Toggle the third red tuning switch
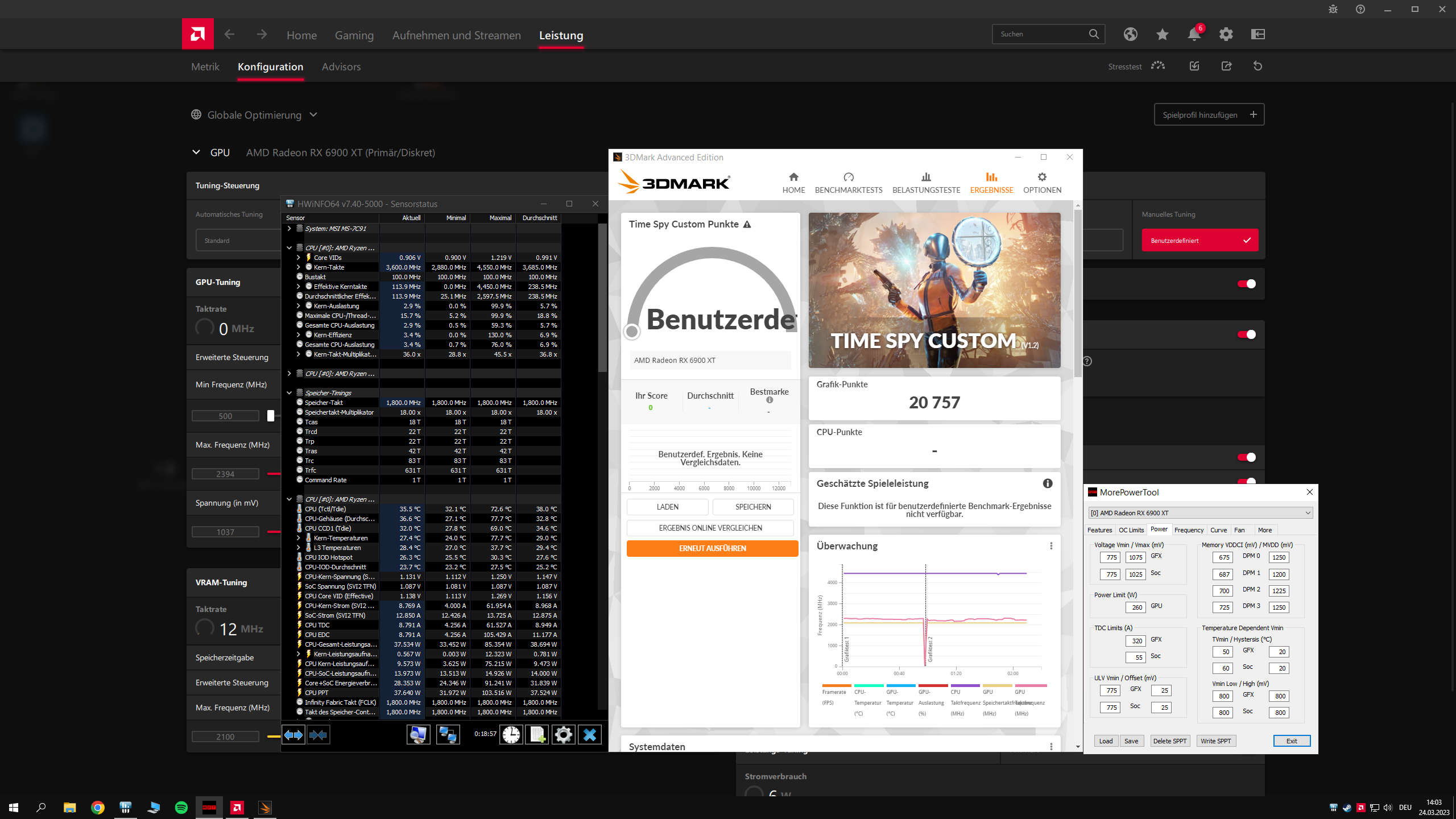The height and width of the screenshot is (819, 1456). [1246, 457]
